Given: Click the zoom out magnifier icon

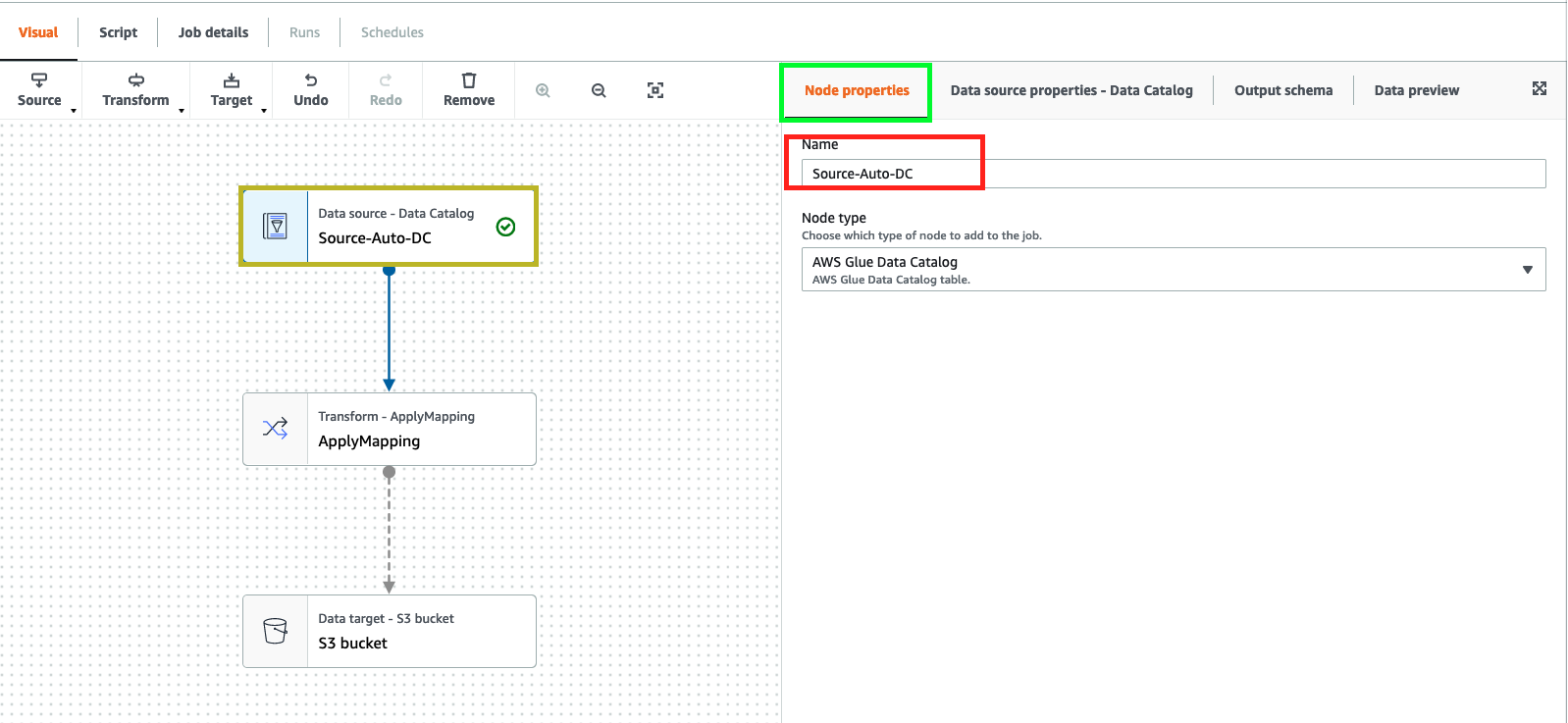Looking at the screenshot, I should [x=599, y=90].
